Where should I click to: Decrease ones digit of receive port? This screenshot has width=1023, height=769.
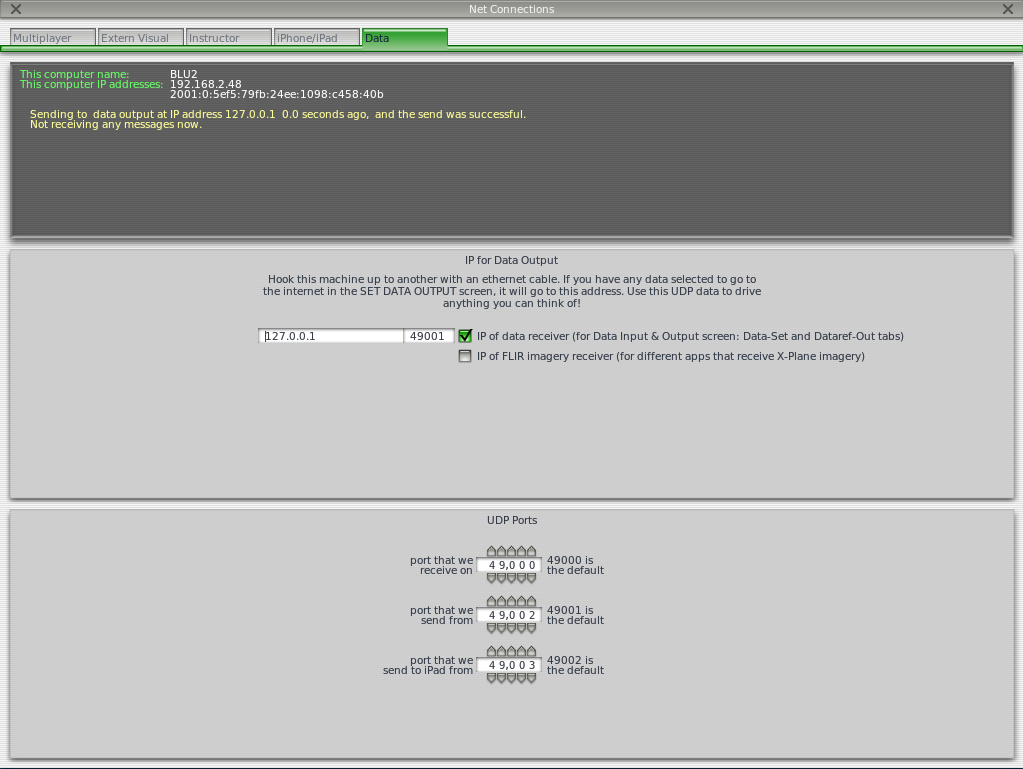click(x=531, y=578)
